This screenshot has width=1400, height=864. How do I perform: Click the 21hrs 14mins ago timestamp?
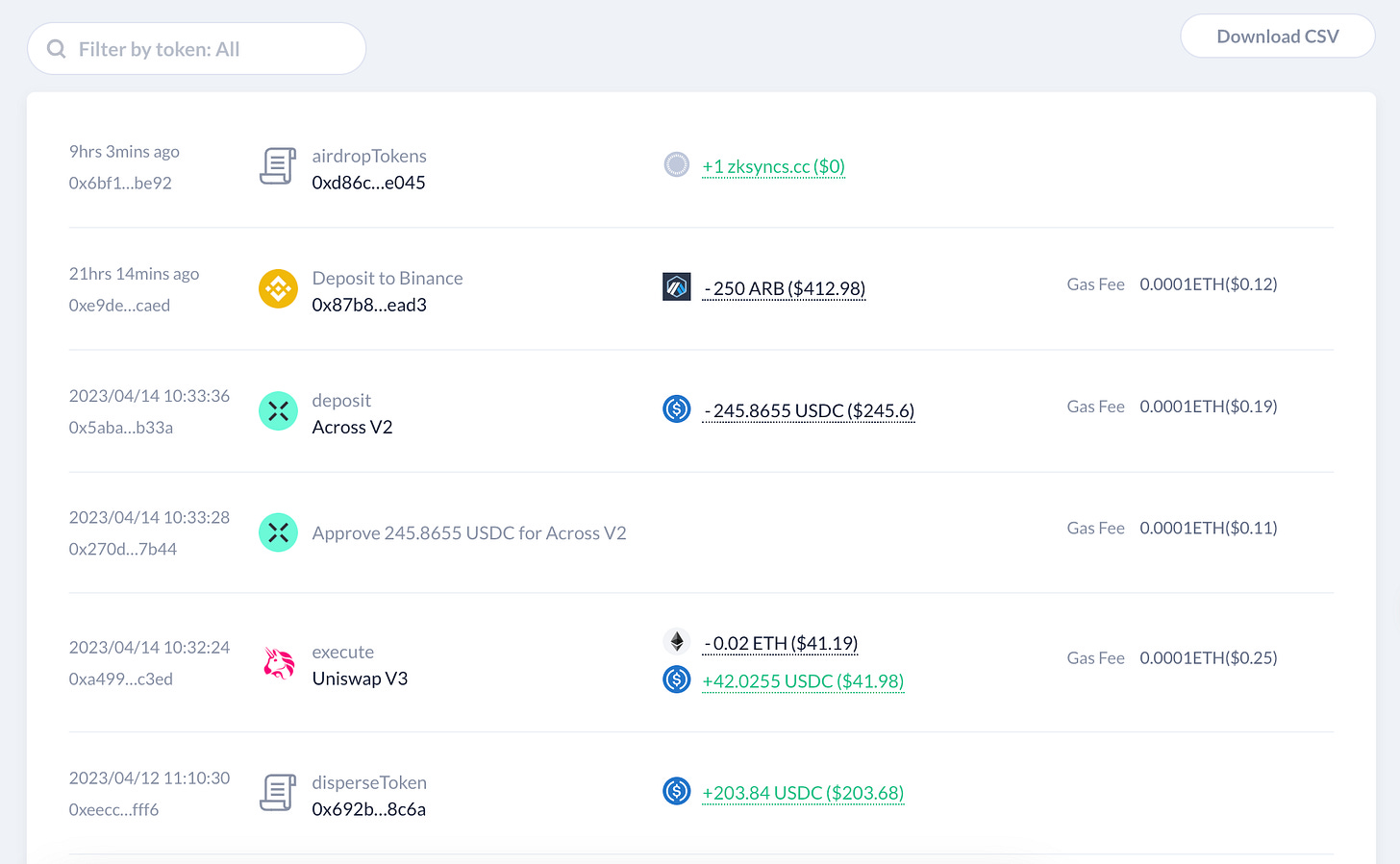pos(135,273)
